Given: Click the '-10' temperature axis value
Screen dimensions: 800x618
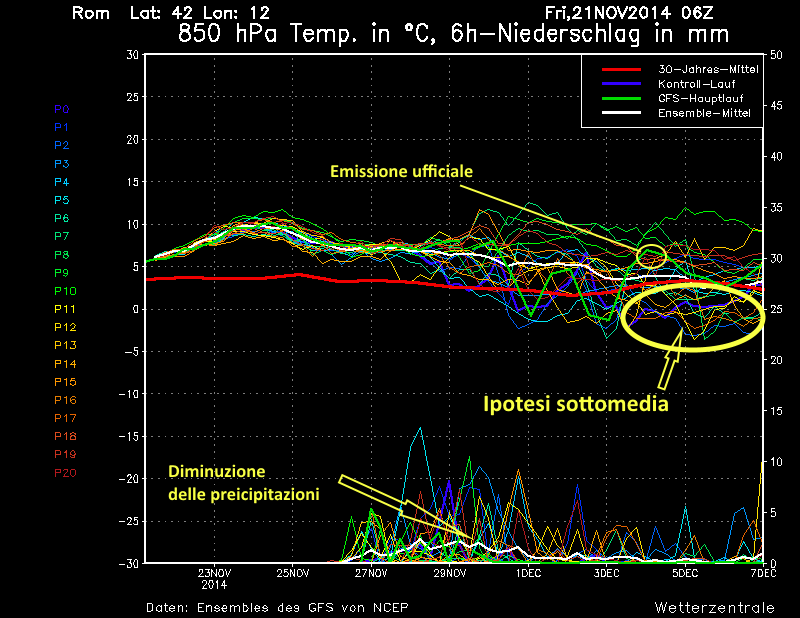Looking at the screenshot, I should click(x=129, y=394).
